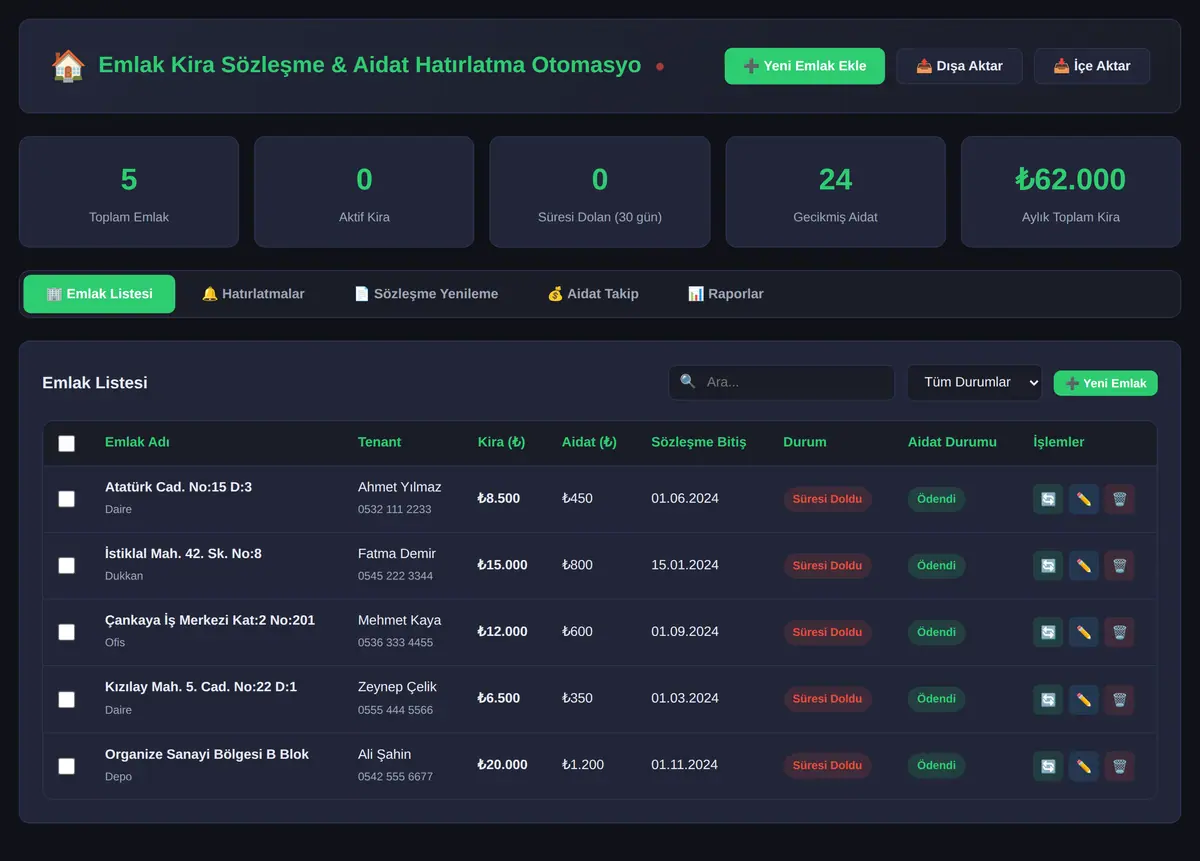The image size is (1200, 861).
Task: Import data with İçe Aktar
Action: click(x=1092, y=66)
